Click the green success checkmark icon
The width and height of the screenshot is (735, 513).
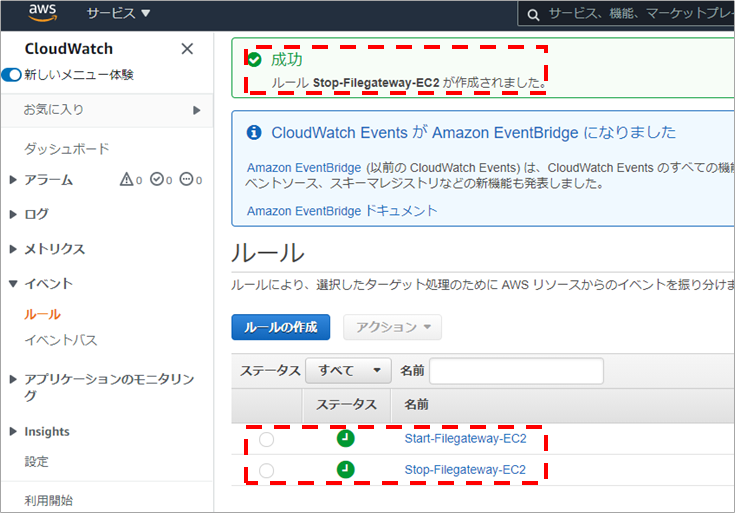pos(255,60)
